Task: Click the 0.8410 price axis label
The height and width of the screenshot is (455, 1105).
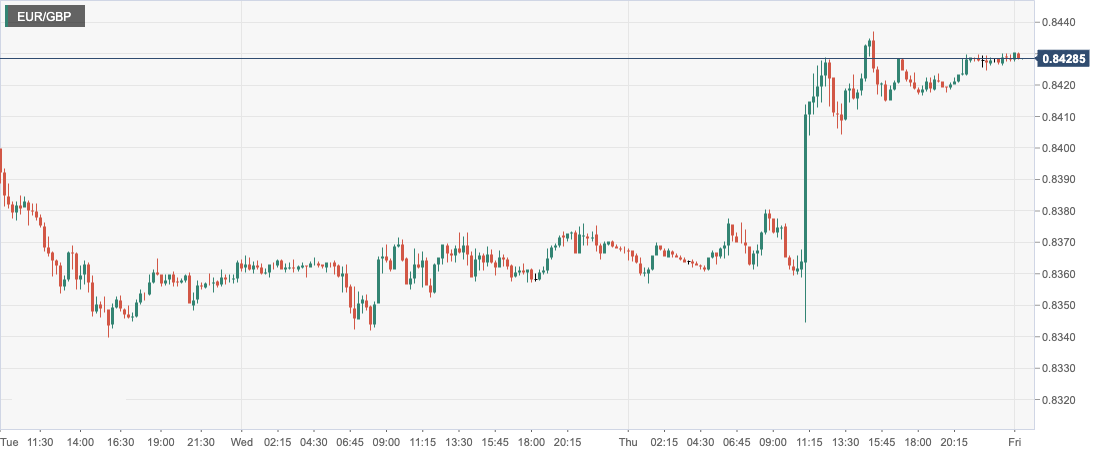Action: 1058,117
